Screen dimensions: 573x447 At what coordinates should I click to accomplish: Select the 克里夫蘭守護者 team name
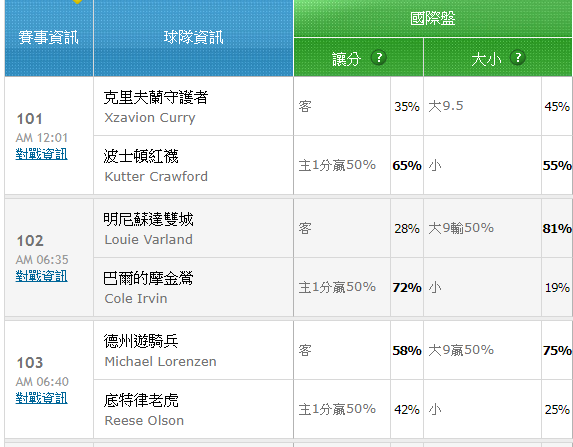[156, 97]
